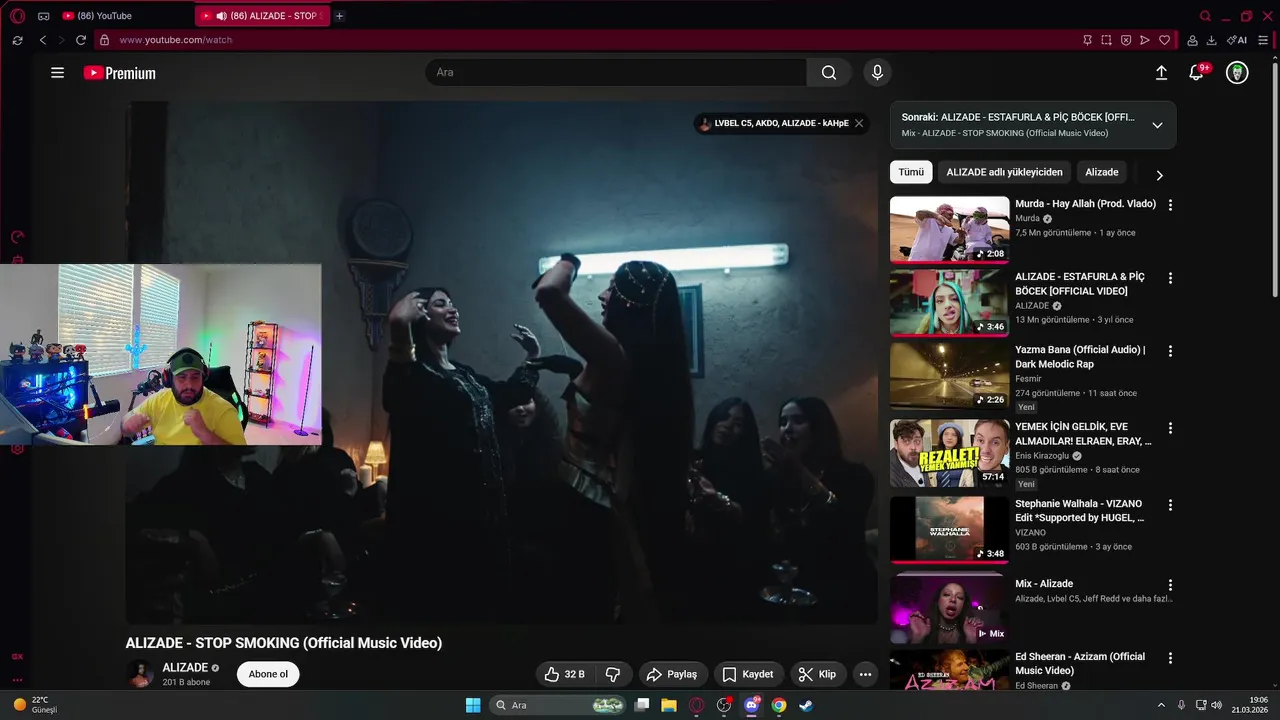This screenshot has height=720, width=1280.
Task: Open options for Yazma Bana video
Action: (x=1170, y=351)
